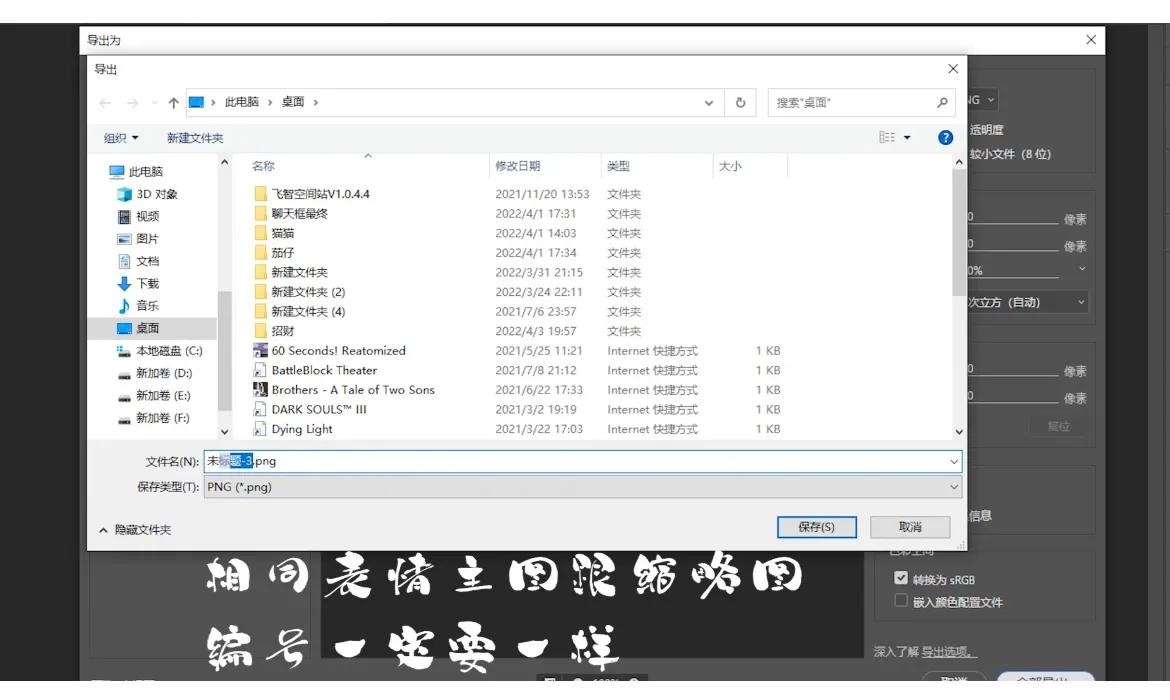Viewport: 1170px width, 700px height.
Task: Check 嵌入颜色配置文件 option
Action: [901, 598]
